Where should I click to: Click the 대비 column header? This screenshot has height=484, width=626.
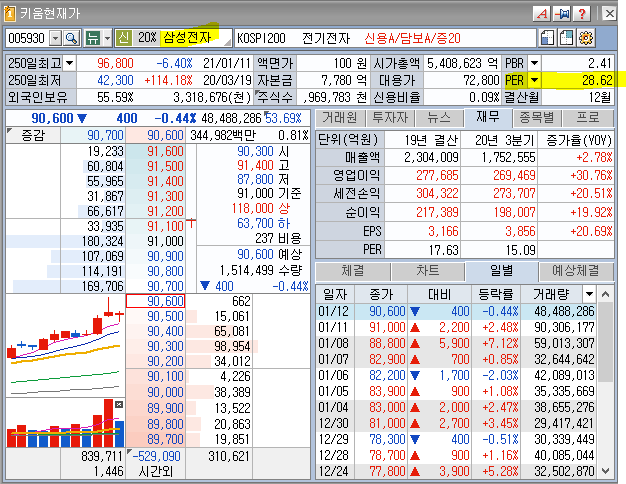coord(439,295)
